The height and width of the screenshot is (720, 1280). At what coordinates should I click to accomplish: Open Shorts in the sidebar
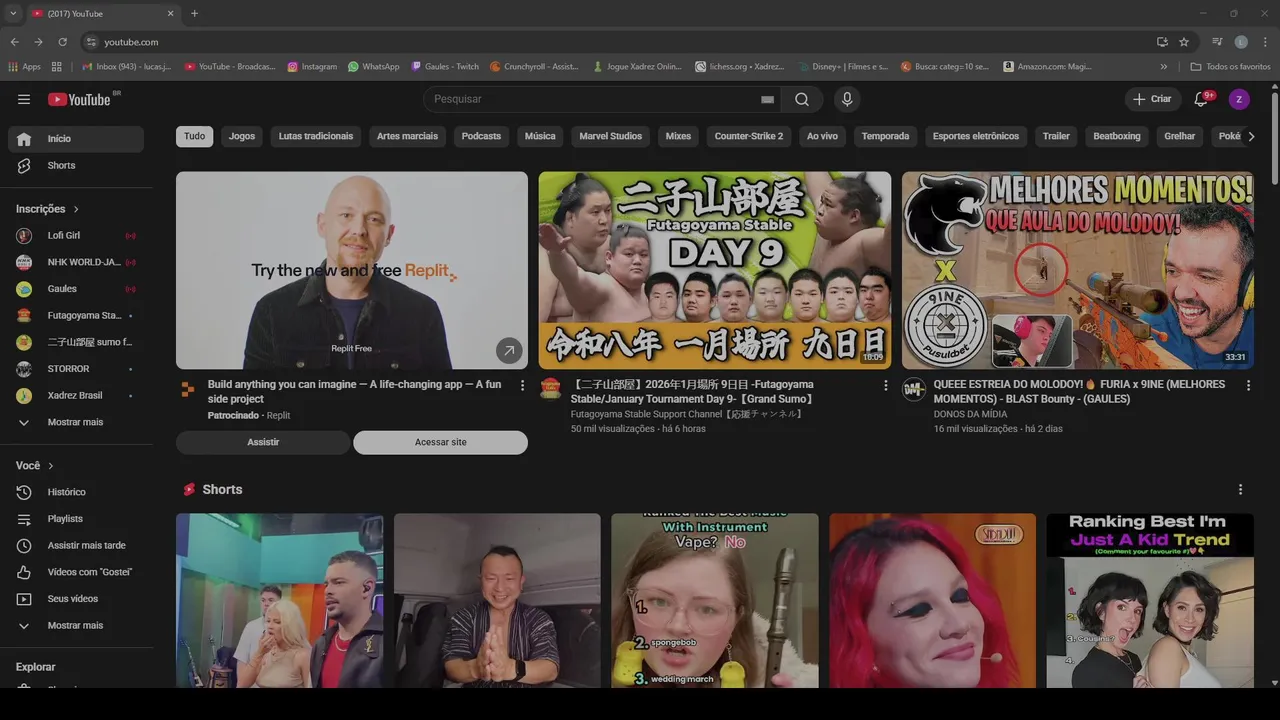coord(76,165)
